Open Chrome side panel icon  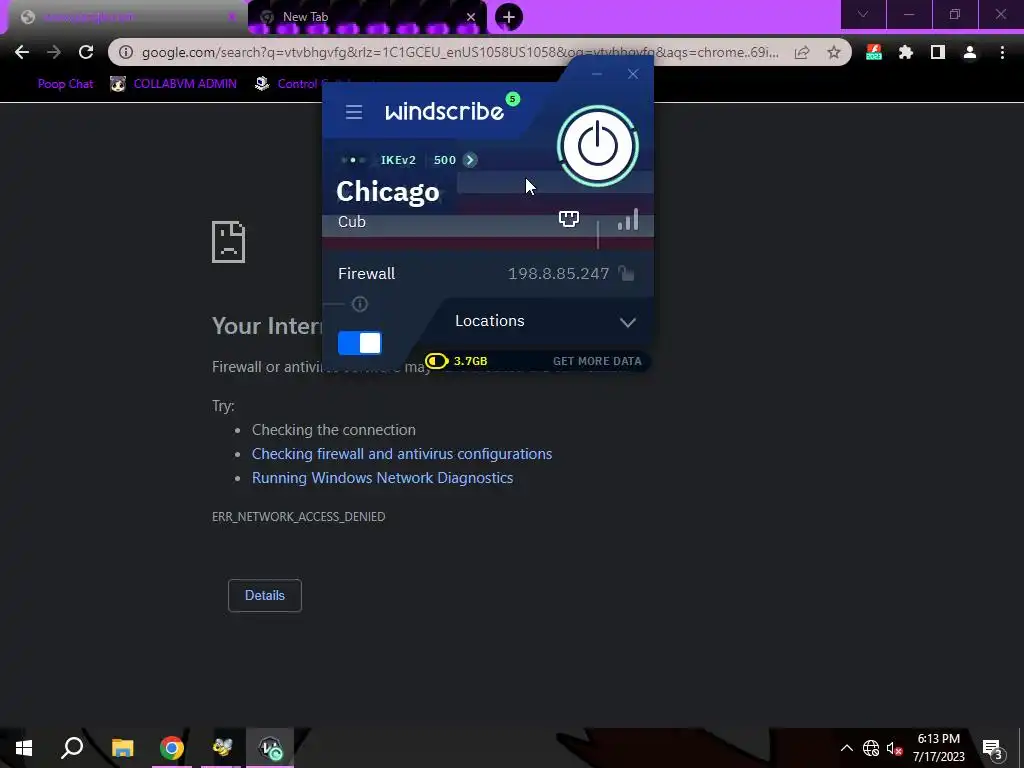point(938,52)
